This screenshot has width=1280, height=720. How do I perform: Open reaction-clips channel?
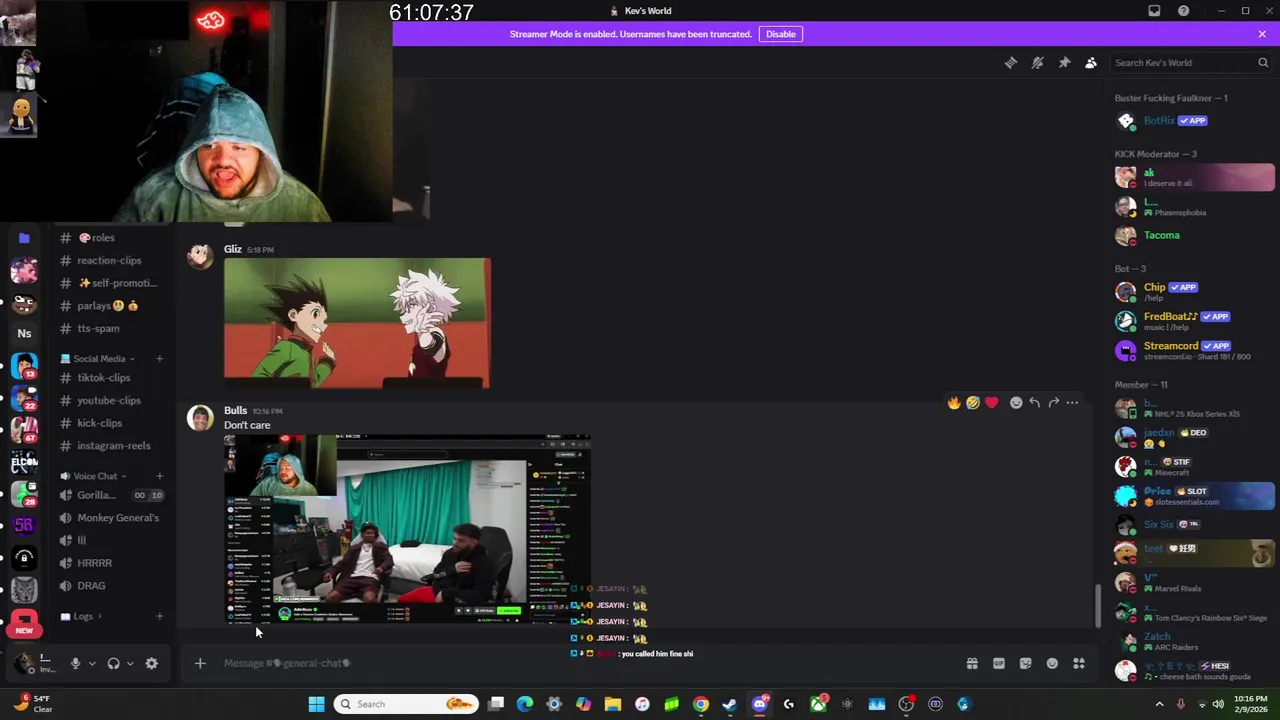tap(111, 260)
